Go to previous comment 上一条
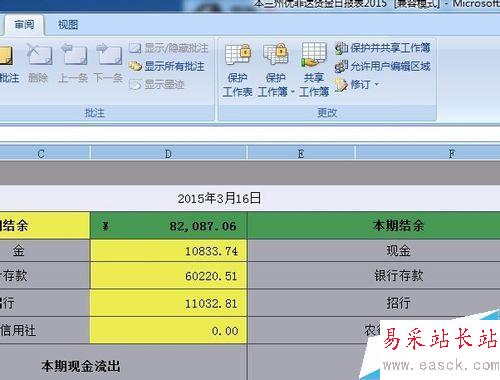 coord(73,63)
